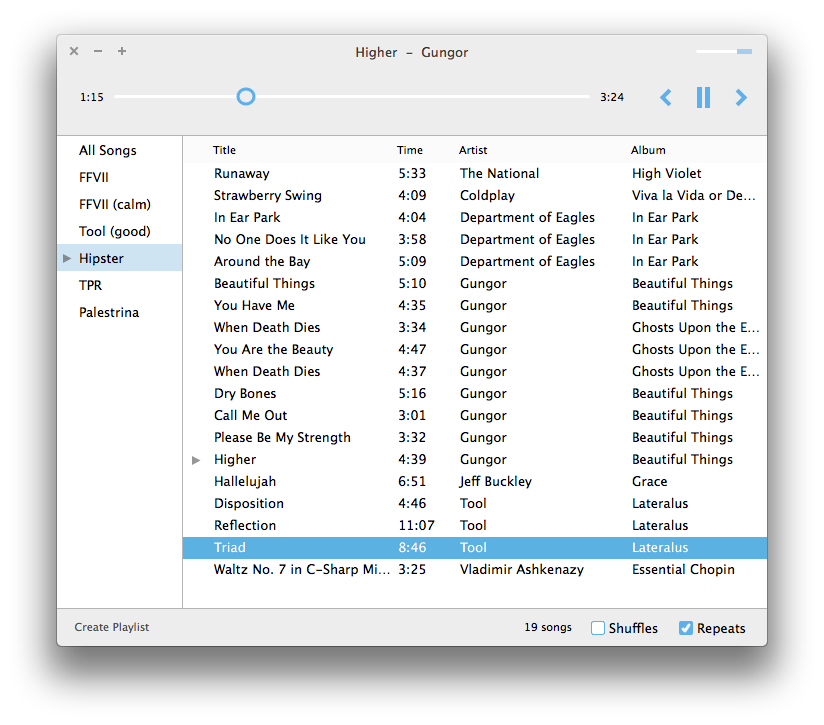Select the song You Have Me
This screenshot has height=725, width=824.
475,305
